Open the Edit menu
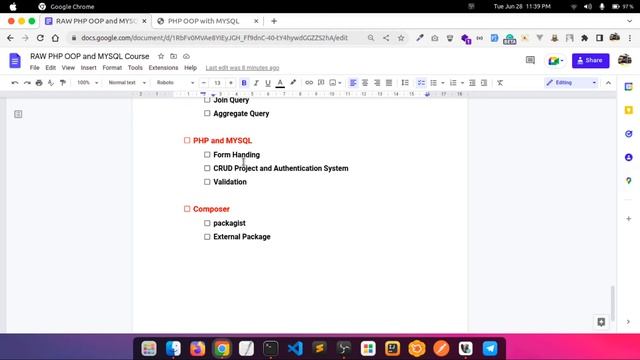640x360 pixels. [51, 68]
